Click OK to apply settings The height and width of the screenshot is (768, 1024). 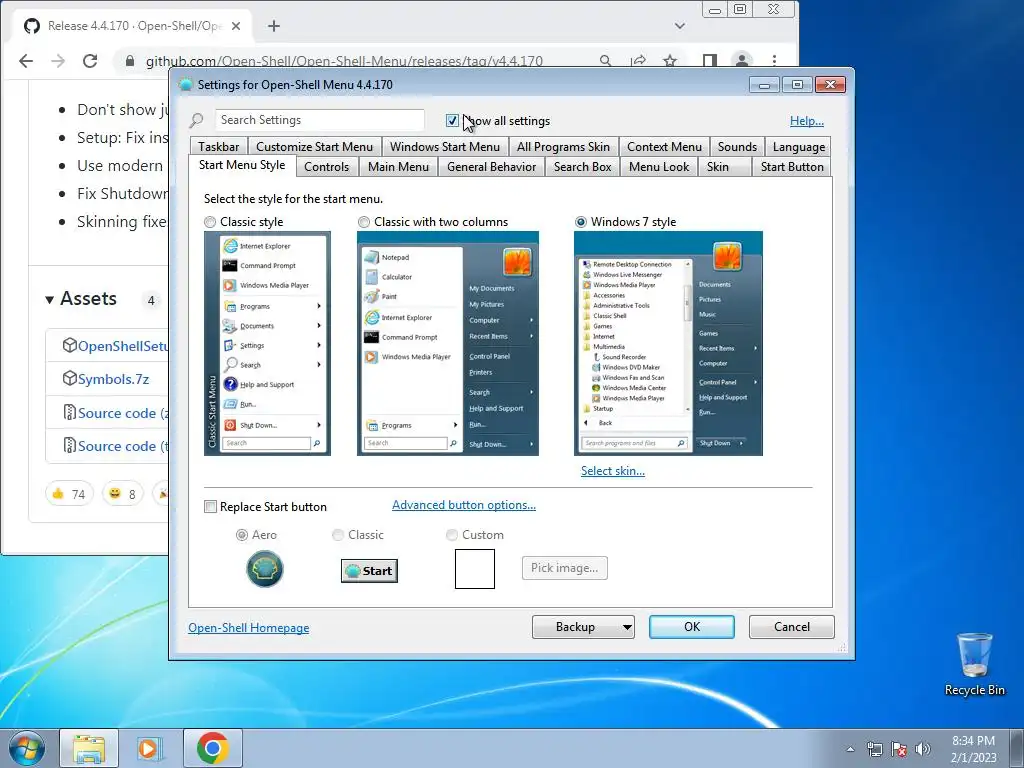692,627
